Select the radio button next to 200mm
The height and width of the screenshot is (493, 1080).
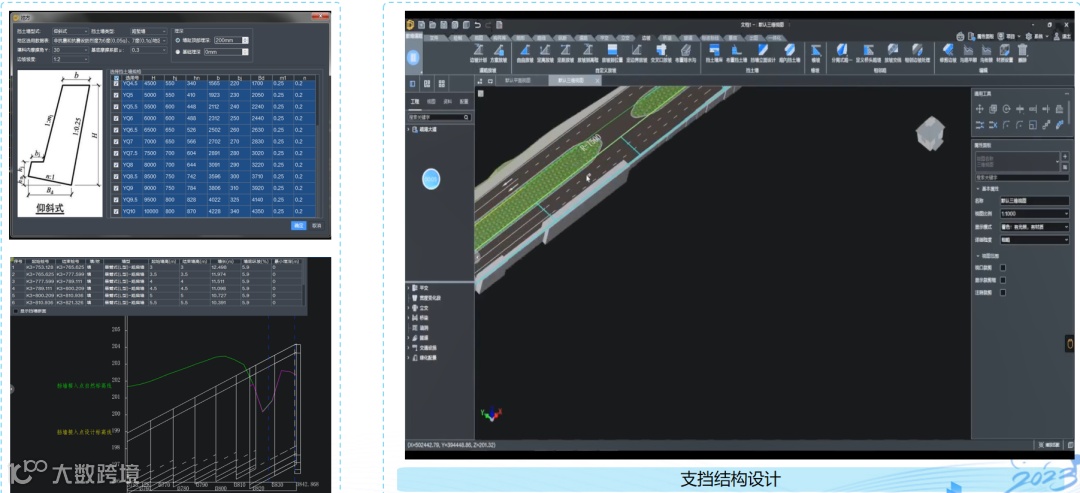click(x=178, y=41)
